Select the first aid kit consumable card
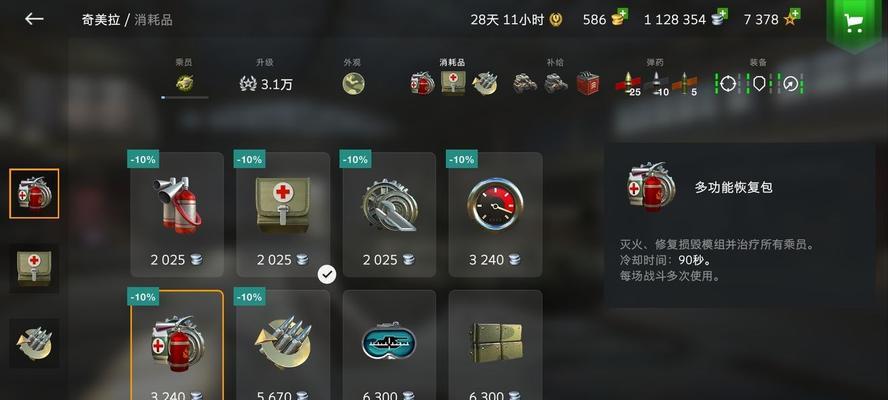 coord(283,215)
